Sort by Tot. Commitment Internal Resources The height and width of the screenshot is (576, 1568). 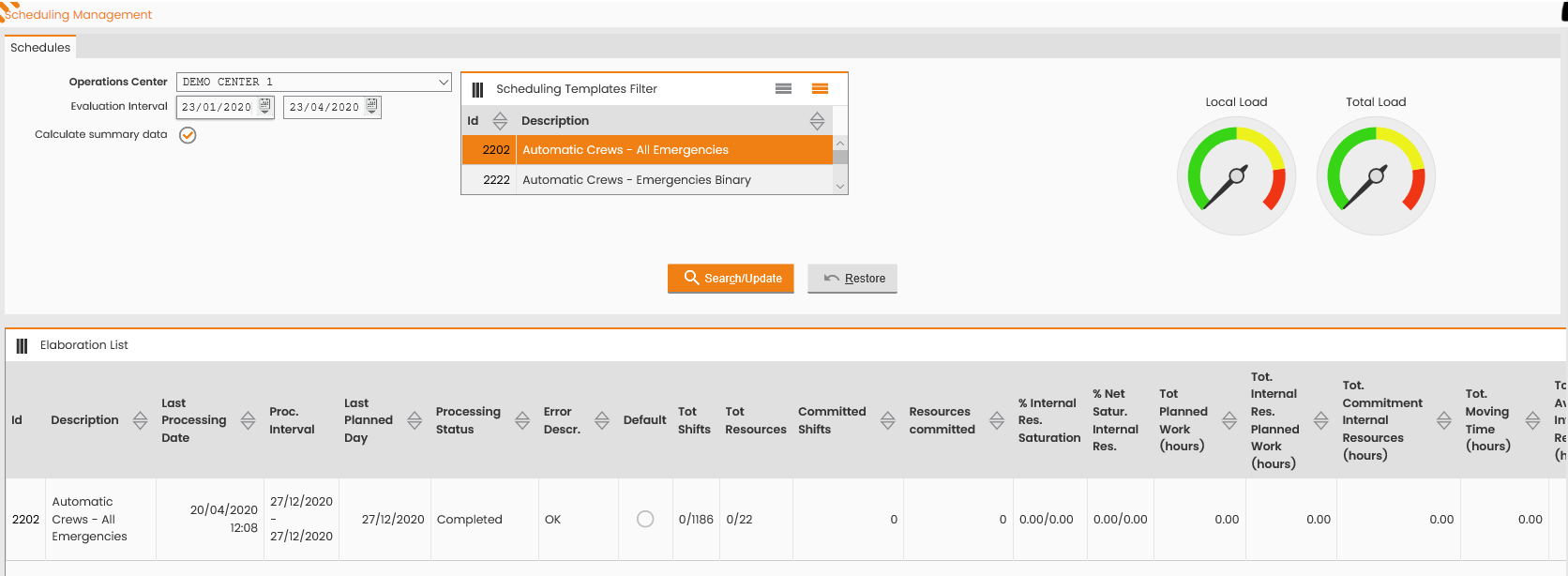point(1444,420)
